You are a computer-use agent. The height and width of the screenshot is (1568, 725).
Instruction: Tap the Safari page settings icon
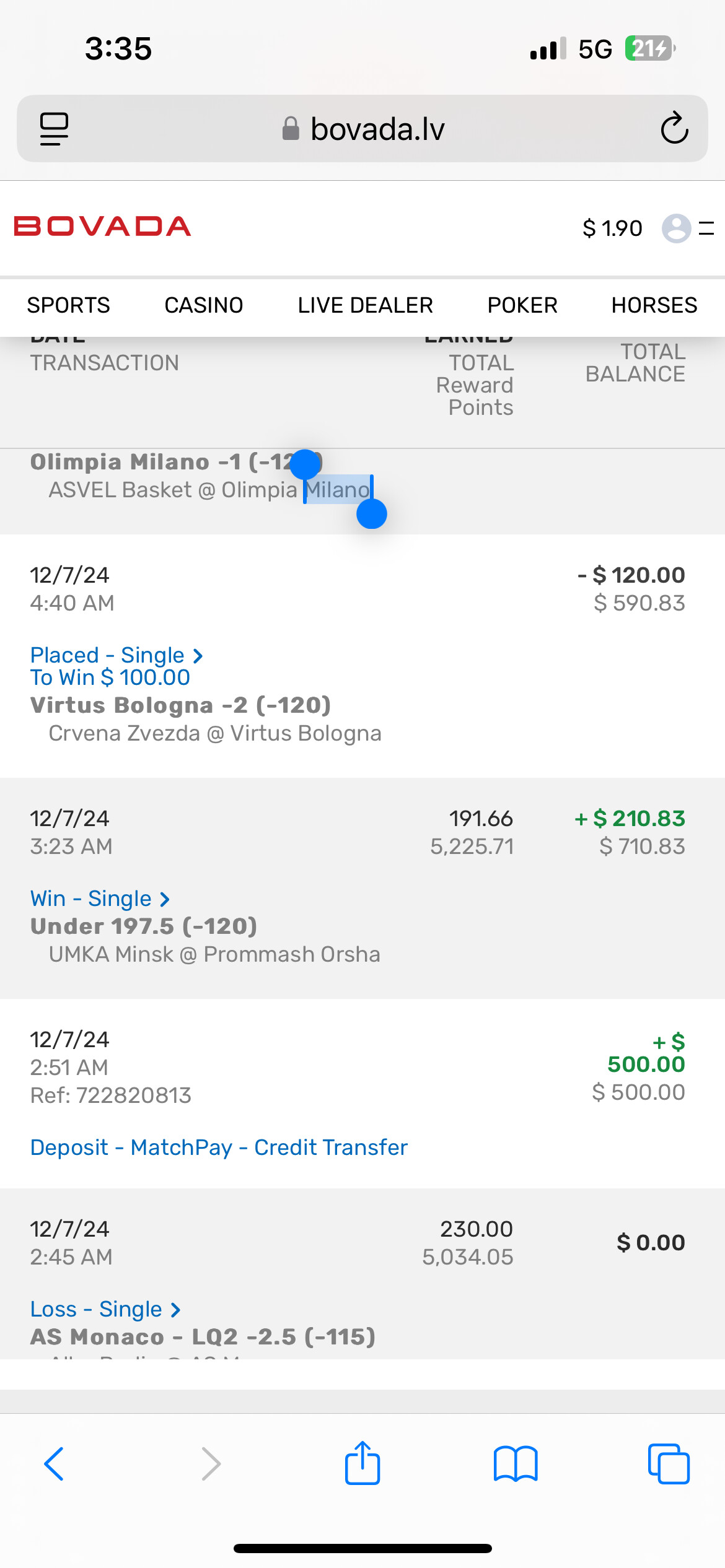click(x=54, y=129)
